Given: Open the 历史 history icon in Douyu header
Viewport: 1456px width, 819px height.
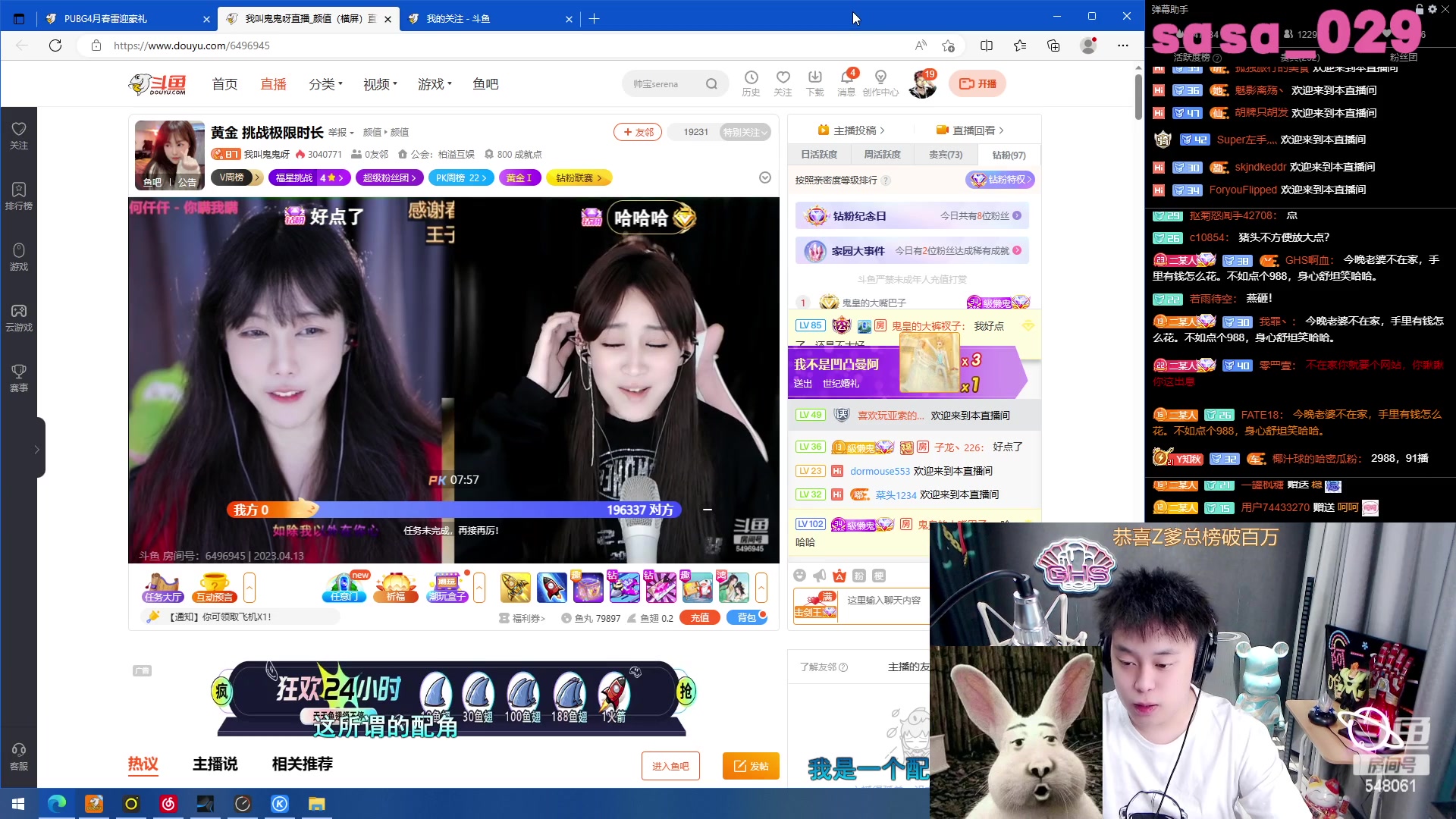Looking at the screenshot, I should tap(751, 83).
